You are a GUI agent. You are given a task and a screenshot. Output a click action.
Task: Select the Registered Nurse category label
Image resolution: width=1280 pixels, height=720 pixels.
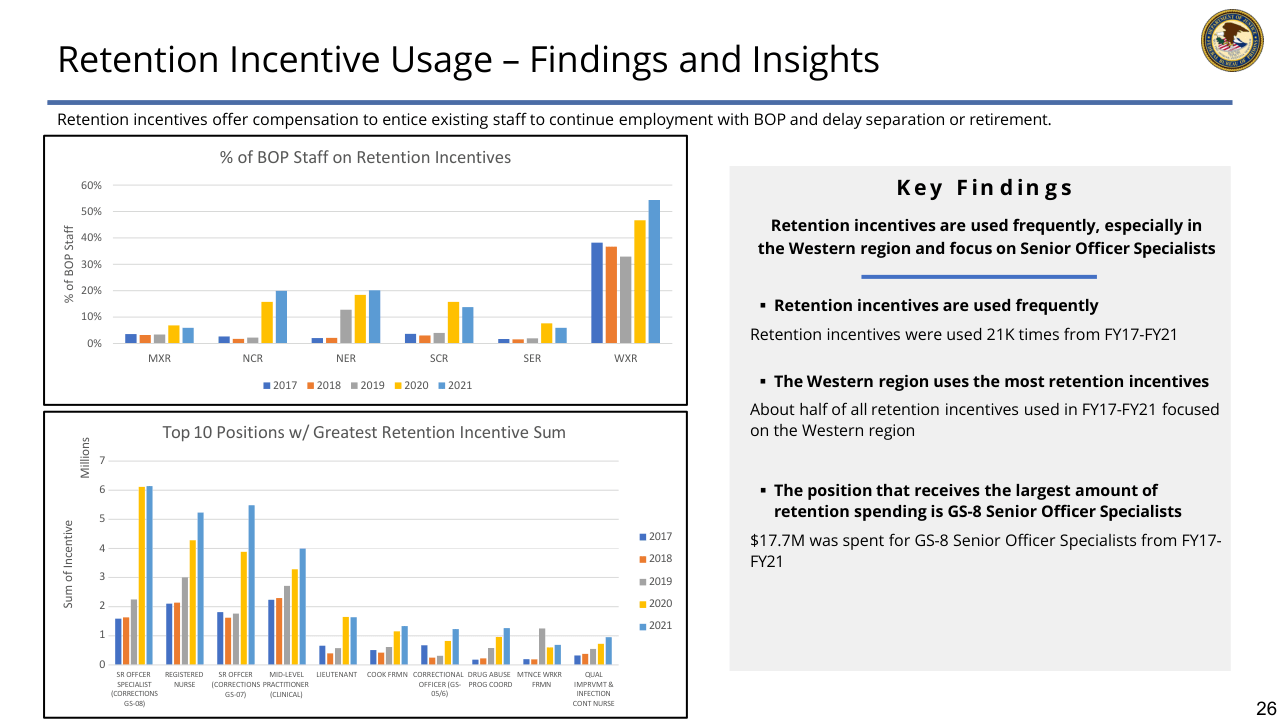184,680
